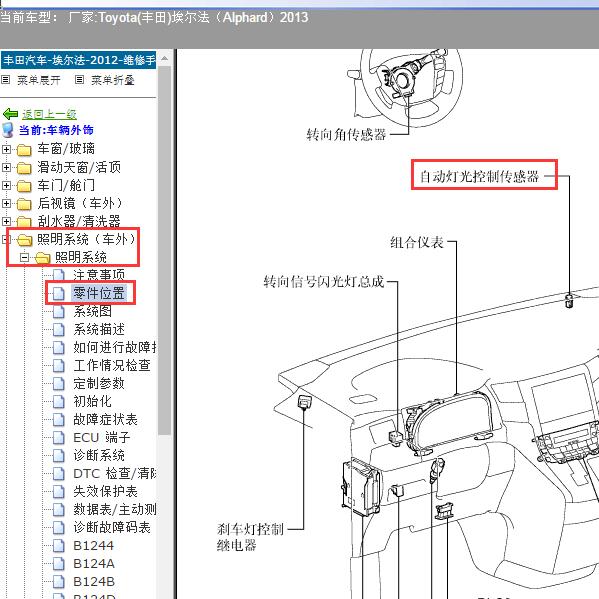Expand the 滑动天窗/活顶 folder
599x599 pixels.
(x=6, y=167)
